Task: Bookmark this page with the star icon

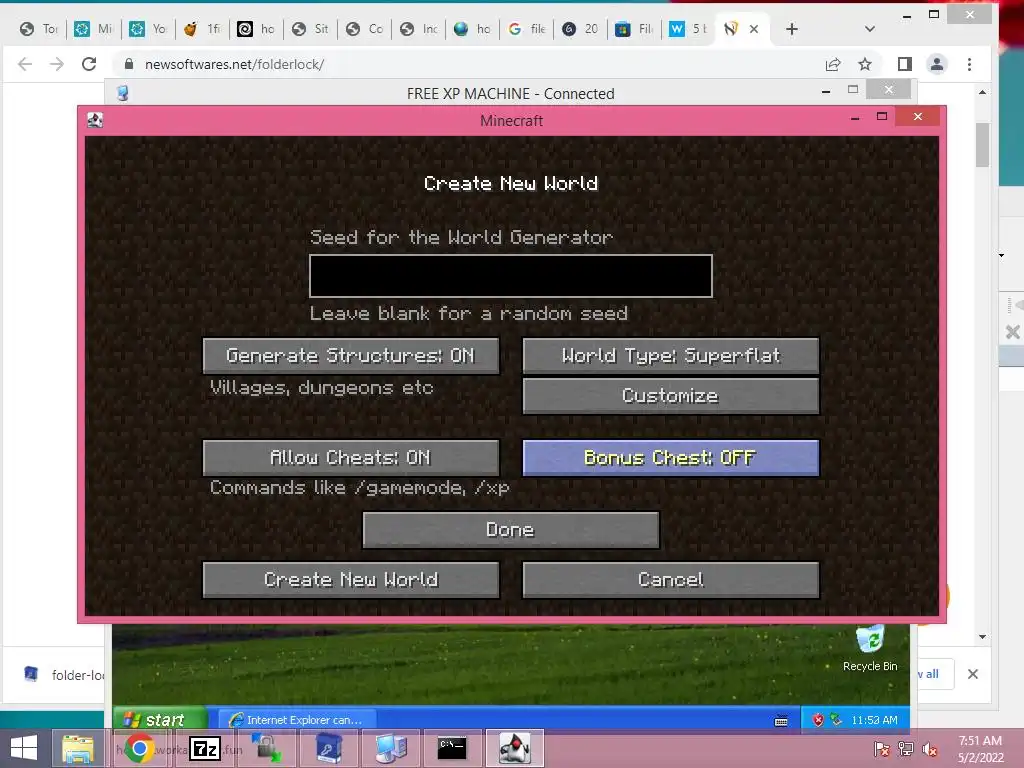Action: click(x=865, y=64)
